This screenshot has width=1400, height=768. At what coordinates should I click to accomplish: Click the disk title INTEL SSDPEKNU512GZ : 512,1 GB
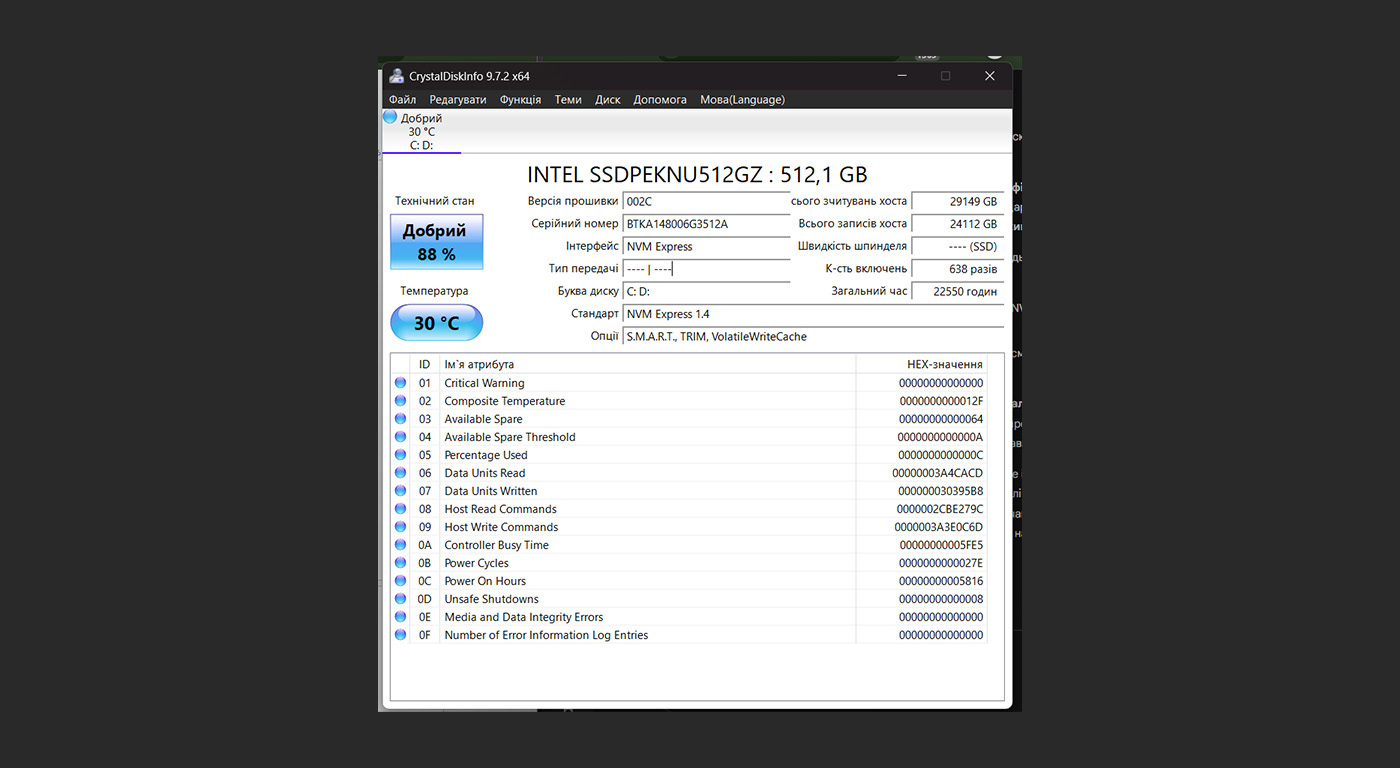click(x=697, y=174)
